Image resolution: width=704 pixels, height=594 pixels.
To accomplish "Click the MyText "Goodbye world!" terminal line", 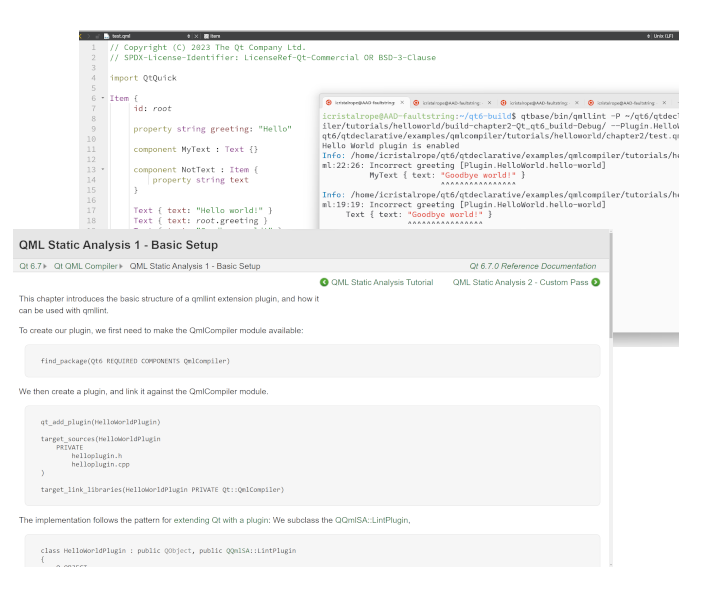I will click(447, 175).
